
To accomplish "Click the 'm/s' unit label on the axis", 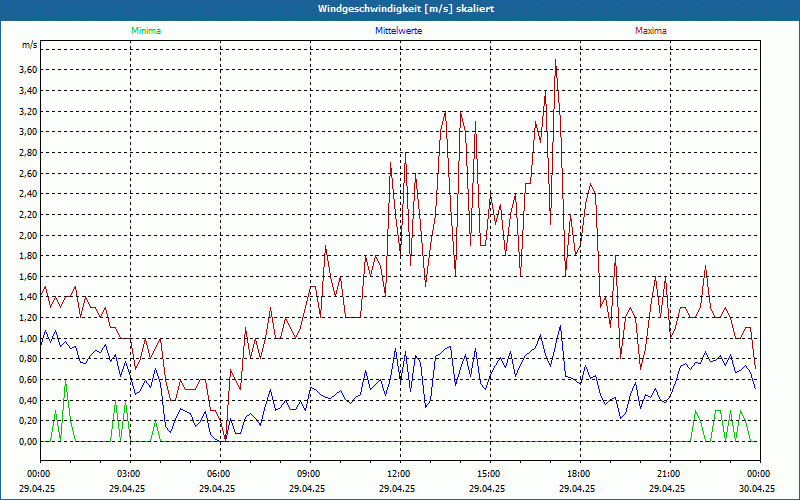I will pyautogui.click(x=30, y=45).
